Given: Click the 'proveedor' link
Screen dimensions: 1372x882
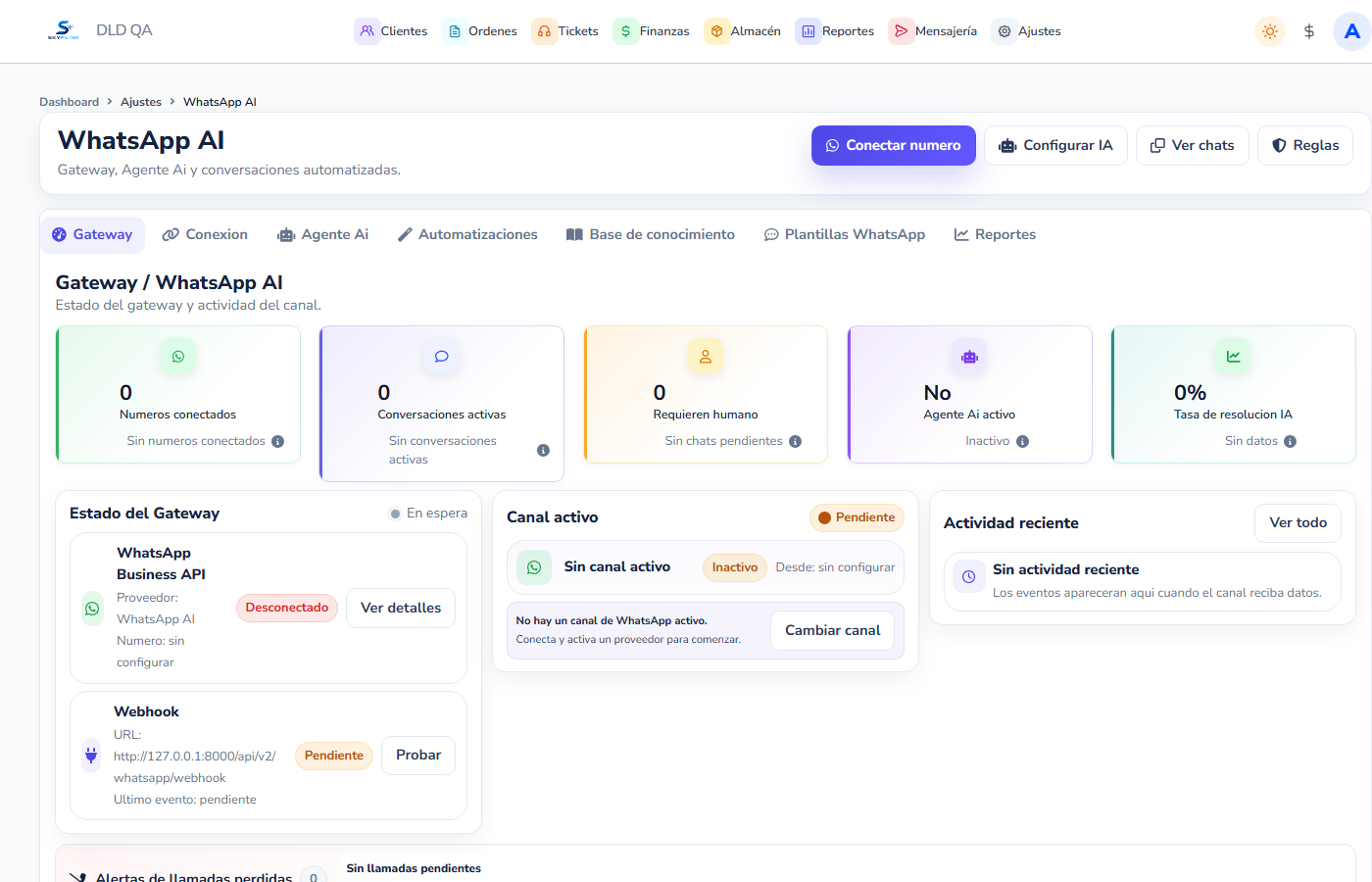Looking at the screenshot, I should tap(638, 640).
